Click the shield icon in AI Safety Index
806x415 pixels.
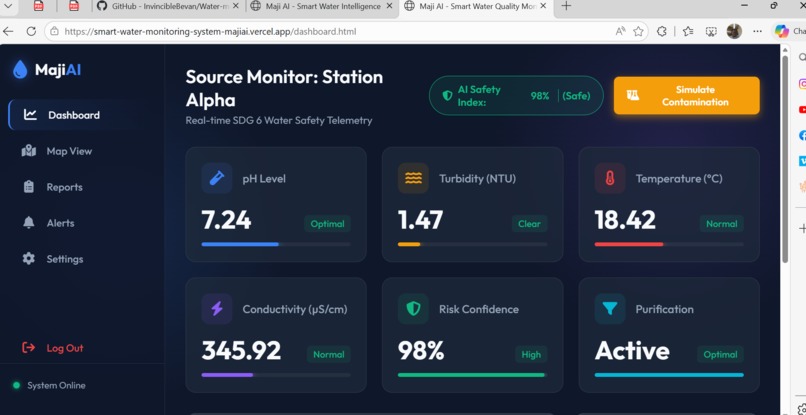pyautogui.click(x=447, y=96)
